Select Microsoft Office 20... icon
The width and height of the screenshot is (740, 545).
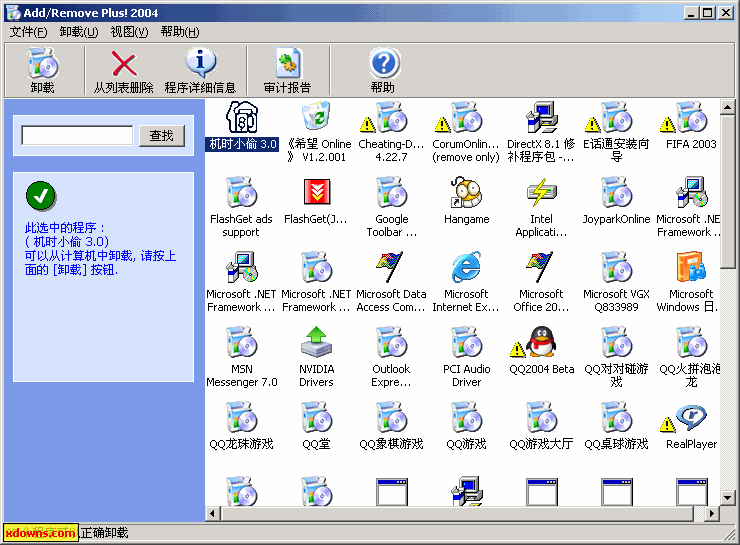[541, 267]
